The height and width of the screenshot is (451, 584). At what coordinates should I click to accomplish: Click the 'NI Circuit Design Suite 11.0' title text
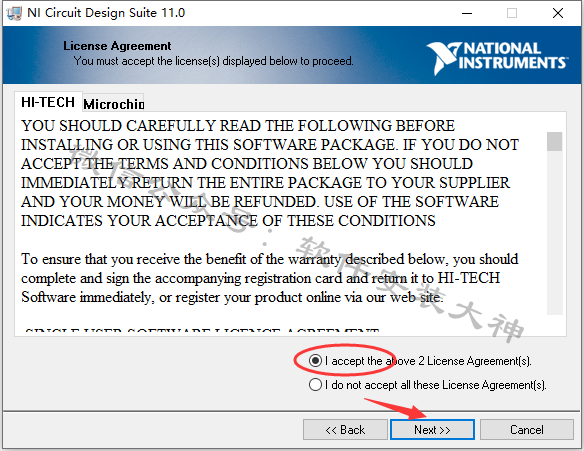tap(106, 13)
